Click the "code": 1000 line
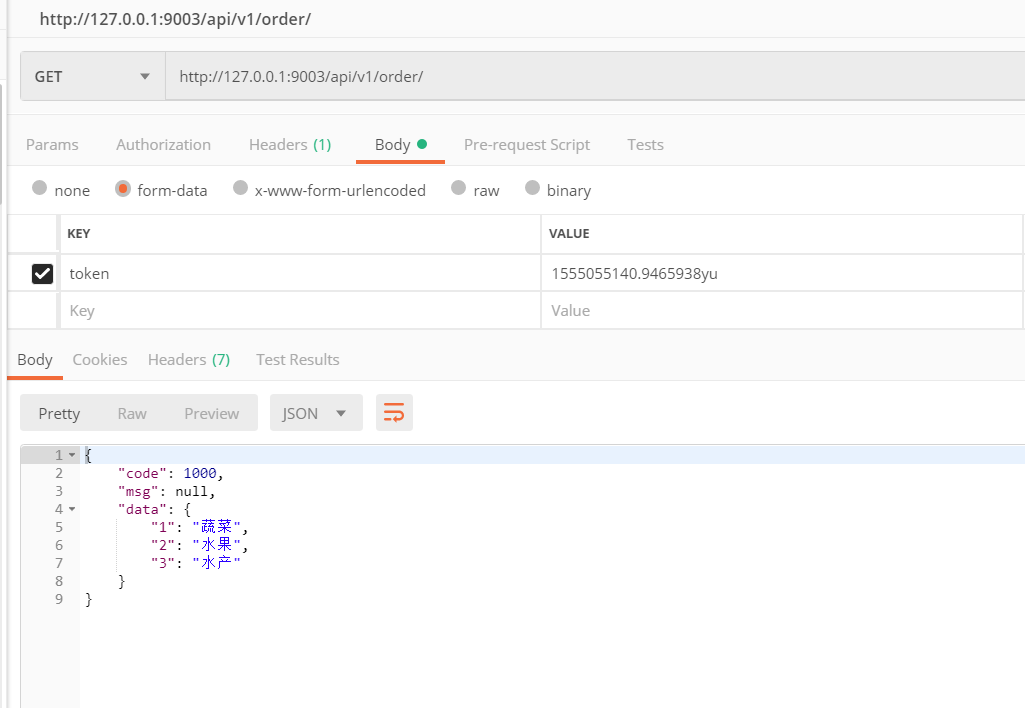Screen dimensions: 1025x708 171,473
